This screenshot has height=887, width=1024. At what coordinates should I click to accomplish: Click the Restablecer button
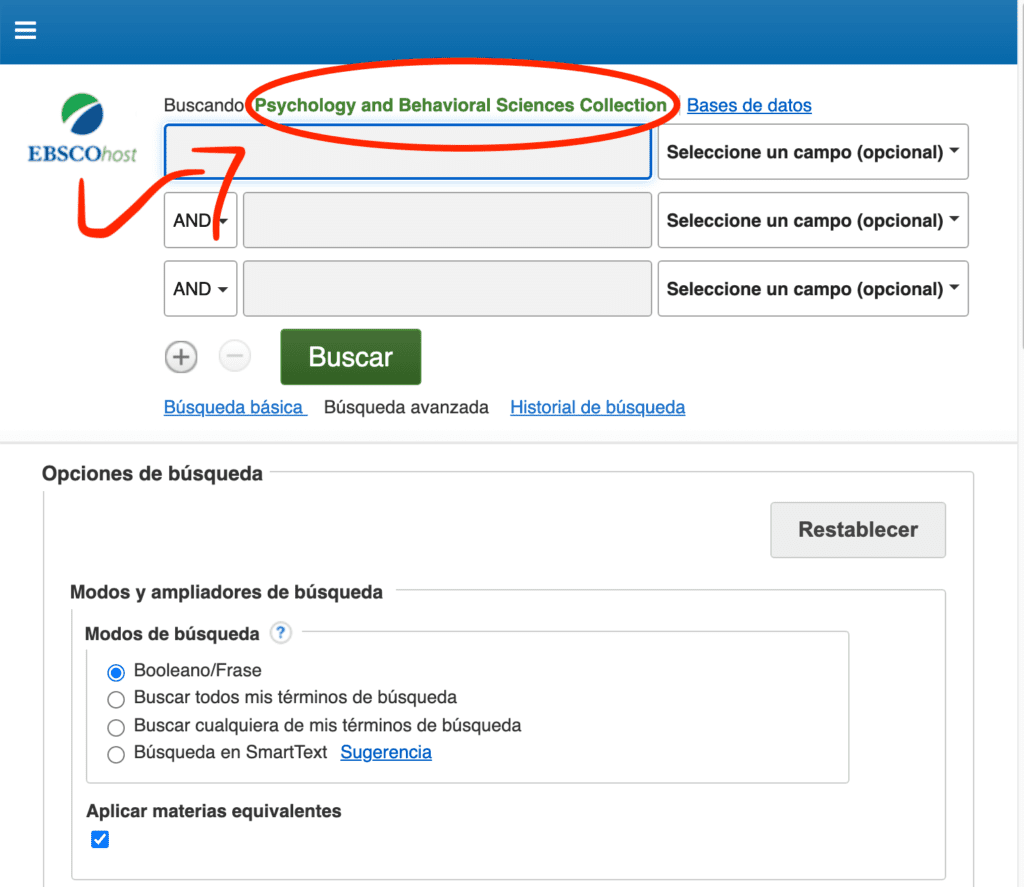point(858,530)
